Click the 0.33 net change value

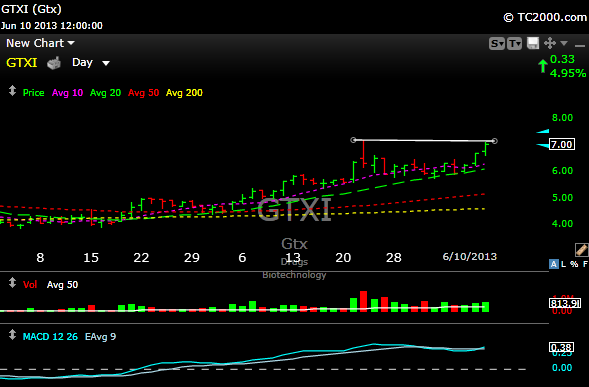coord(562,59)
